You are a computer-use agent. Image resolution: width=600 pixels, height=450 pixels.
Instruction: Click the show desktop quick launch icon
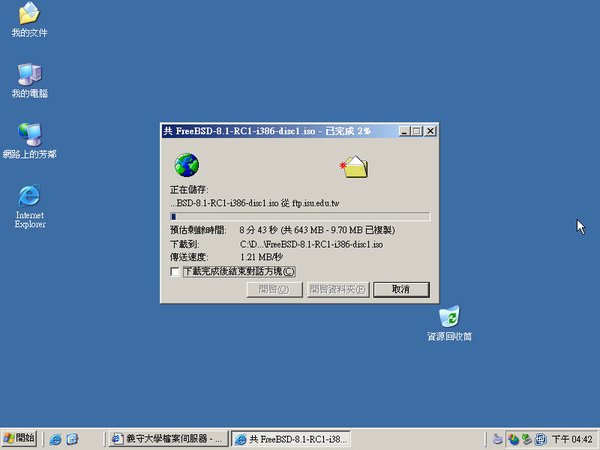[x=72, y=439]
